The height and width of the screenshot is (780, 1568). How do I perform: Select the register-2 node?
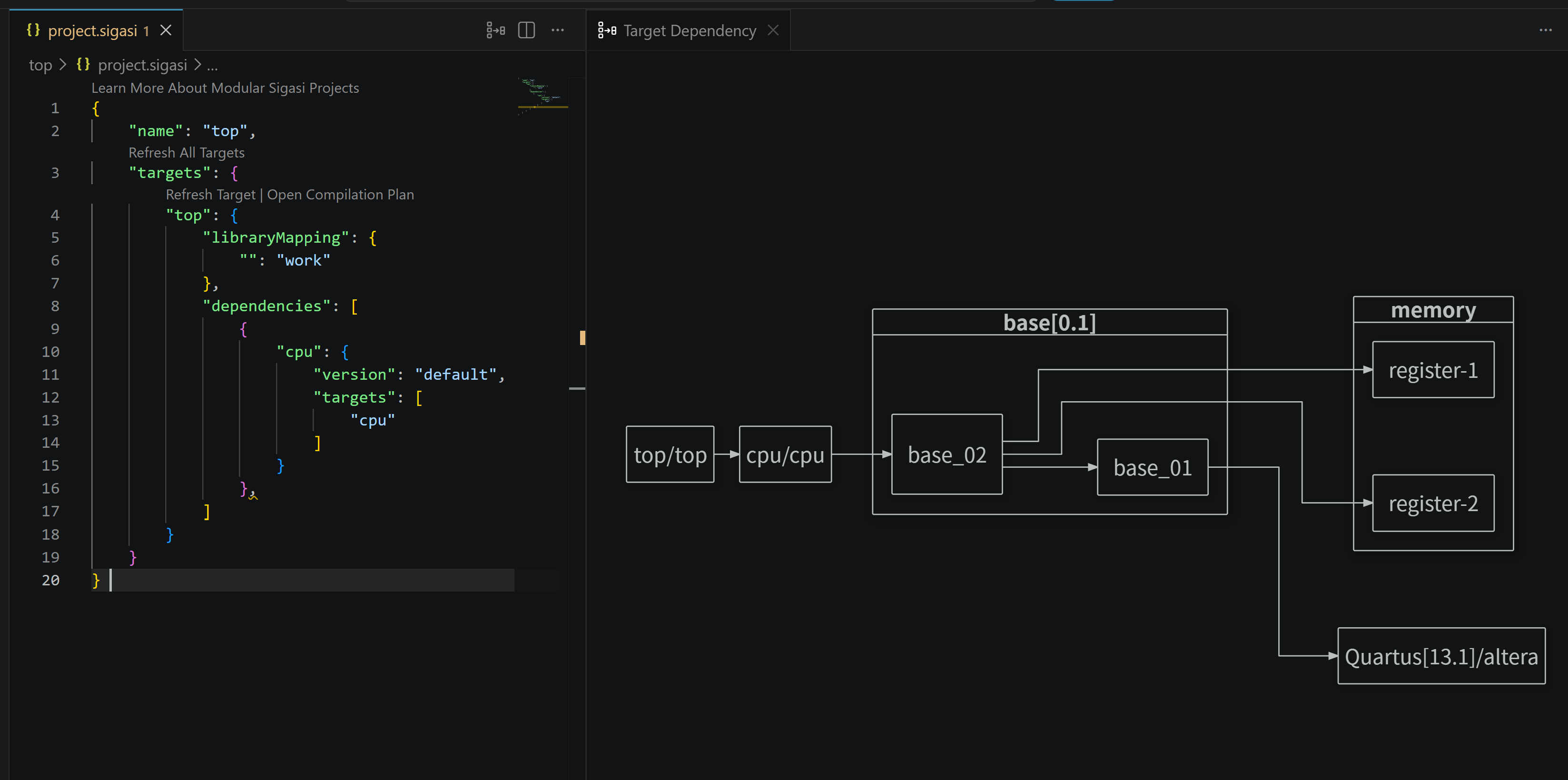pos(1433,503)
